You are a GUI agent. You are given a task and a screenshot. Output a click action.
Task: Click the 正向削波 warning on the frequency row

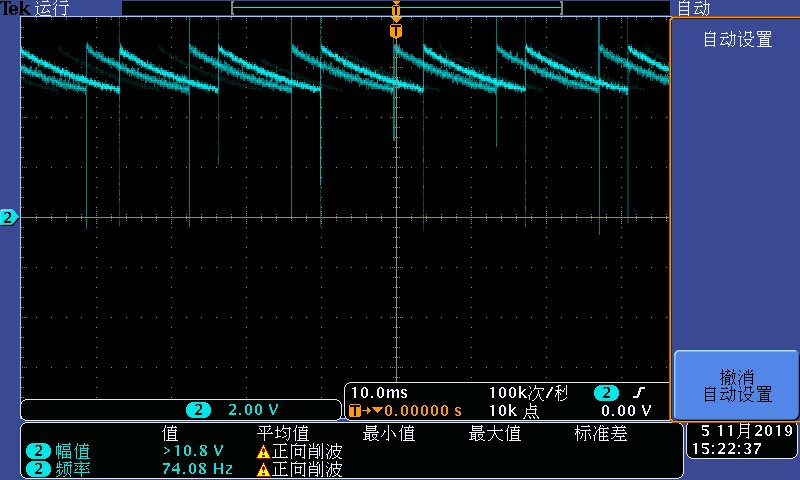[x=307, y=469]
